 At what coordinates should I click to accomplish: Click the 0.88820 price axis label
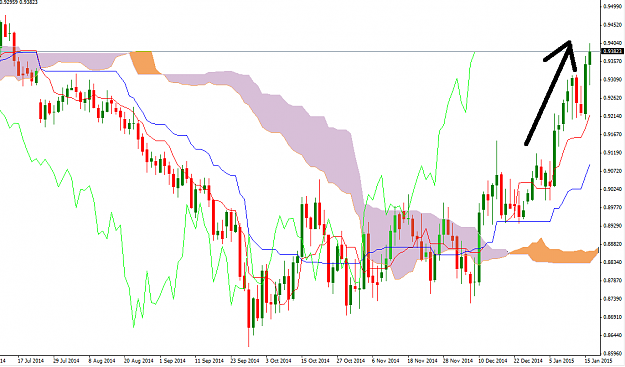tap(613, 244)
